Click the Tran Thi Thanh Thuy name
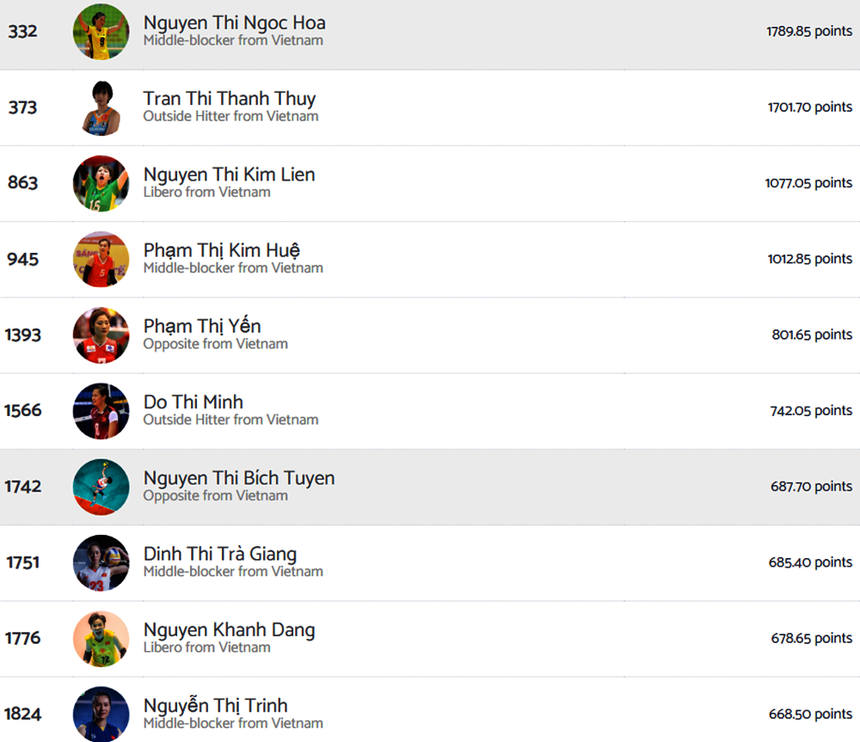 (x=229, y=98)
